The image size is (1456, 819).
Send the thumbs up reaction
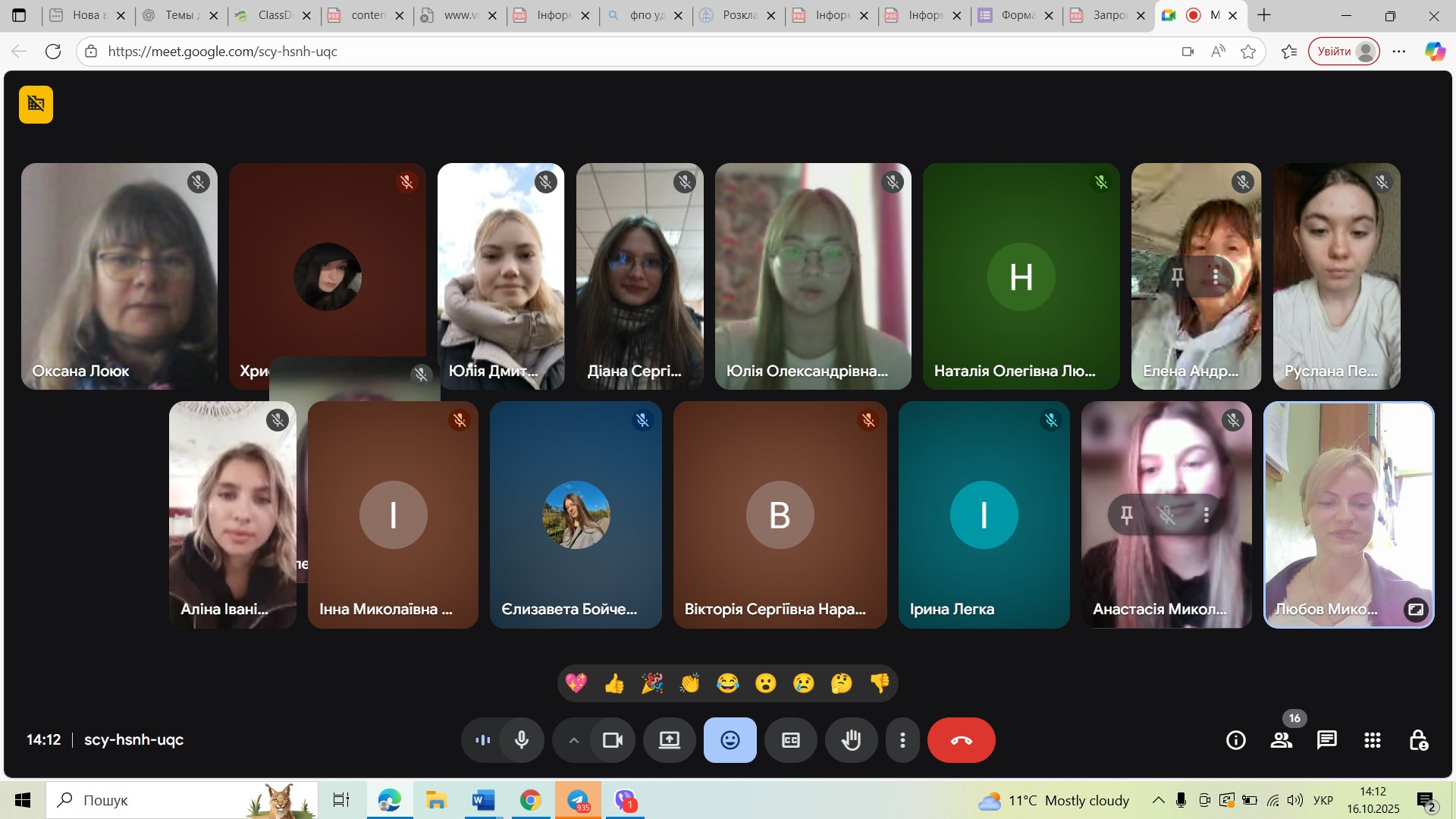[x=613, y=683]
